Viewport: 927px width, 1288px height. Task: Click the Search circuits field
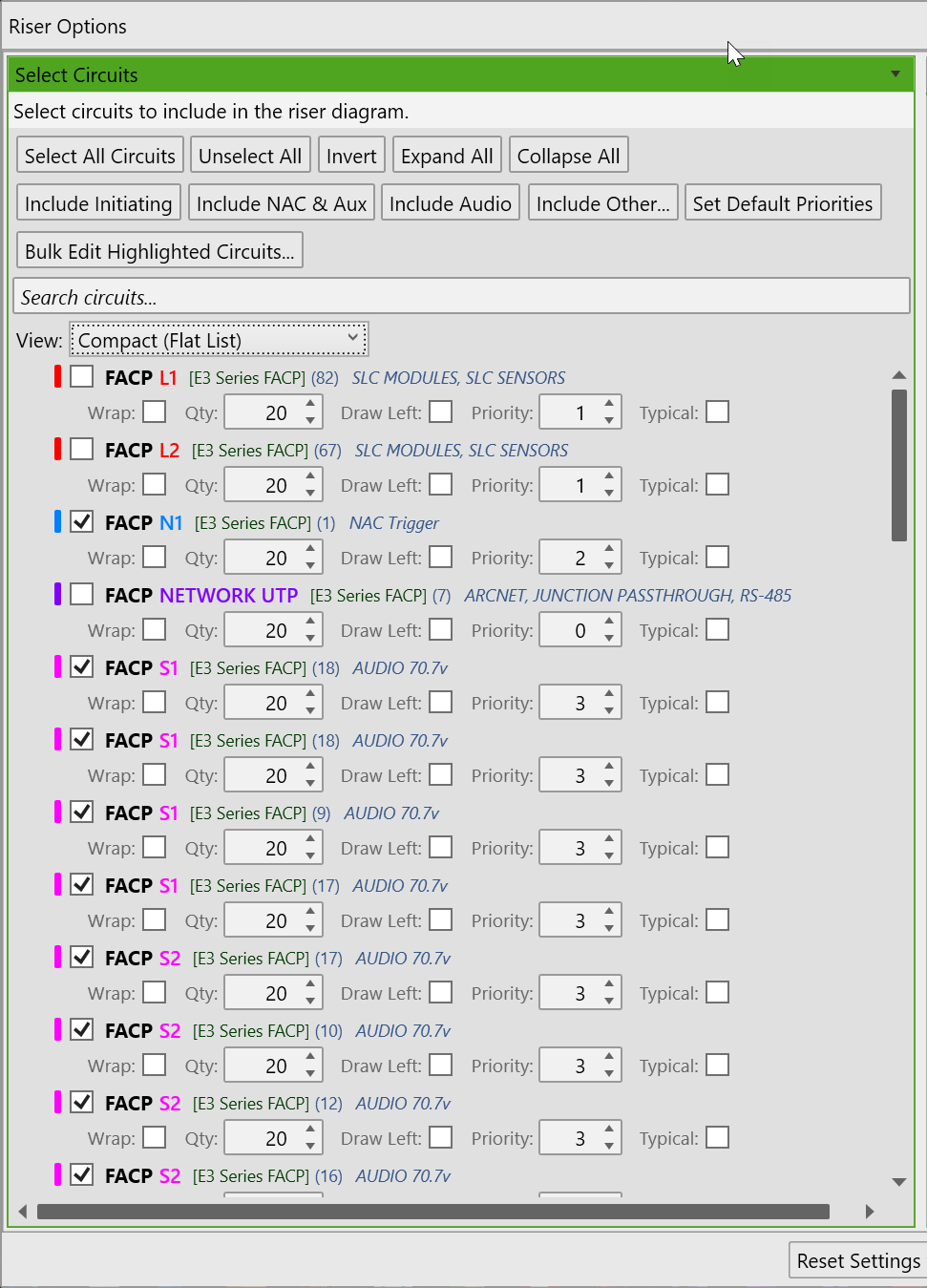coord(462,296)
